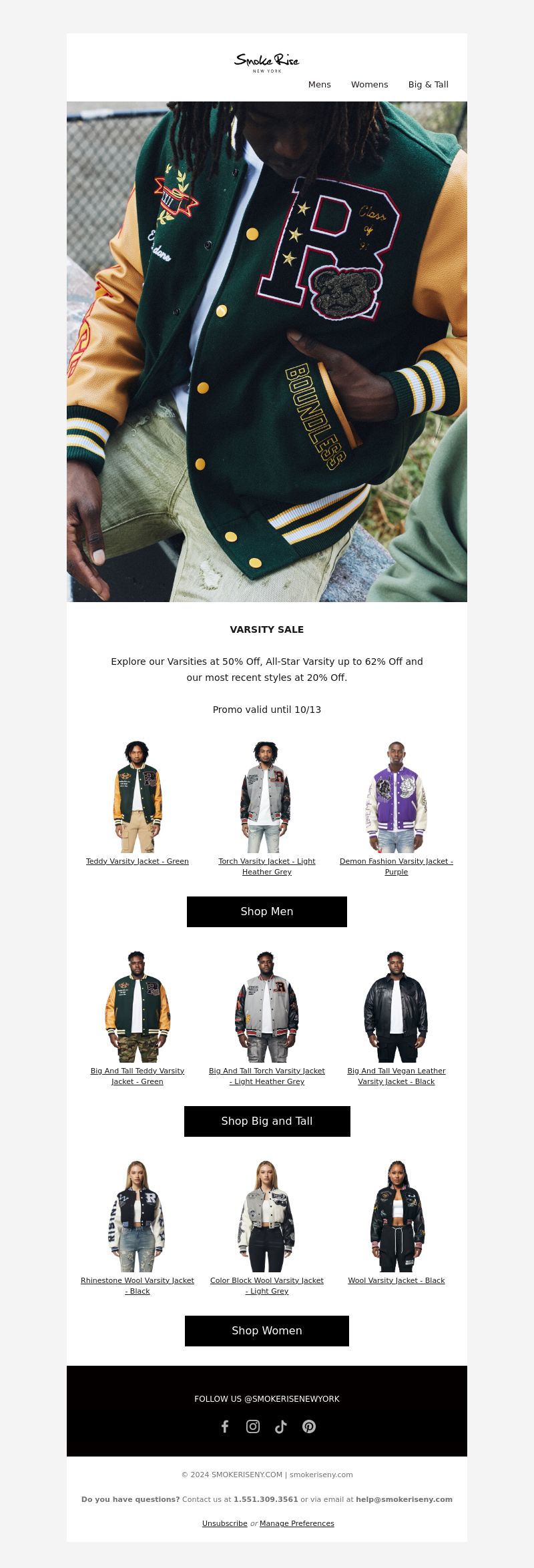
Task: Click the Smoke Rise New York logo
Action: click(x=267, y=63)
